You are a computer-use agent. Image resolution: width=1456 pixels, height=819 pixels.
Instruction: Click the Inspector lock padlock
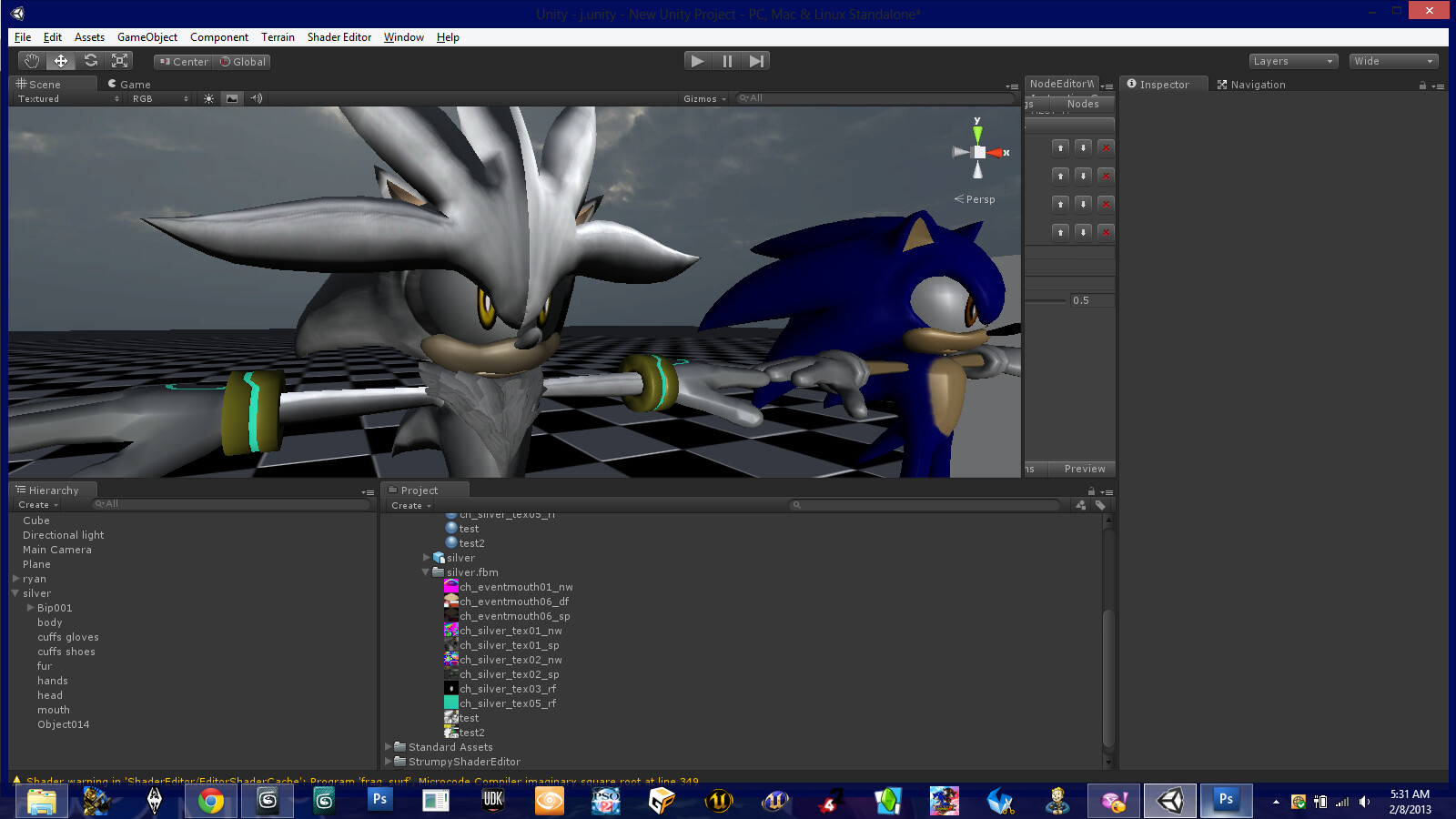tap(1421, 84)
